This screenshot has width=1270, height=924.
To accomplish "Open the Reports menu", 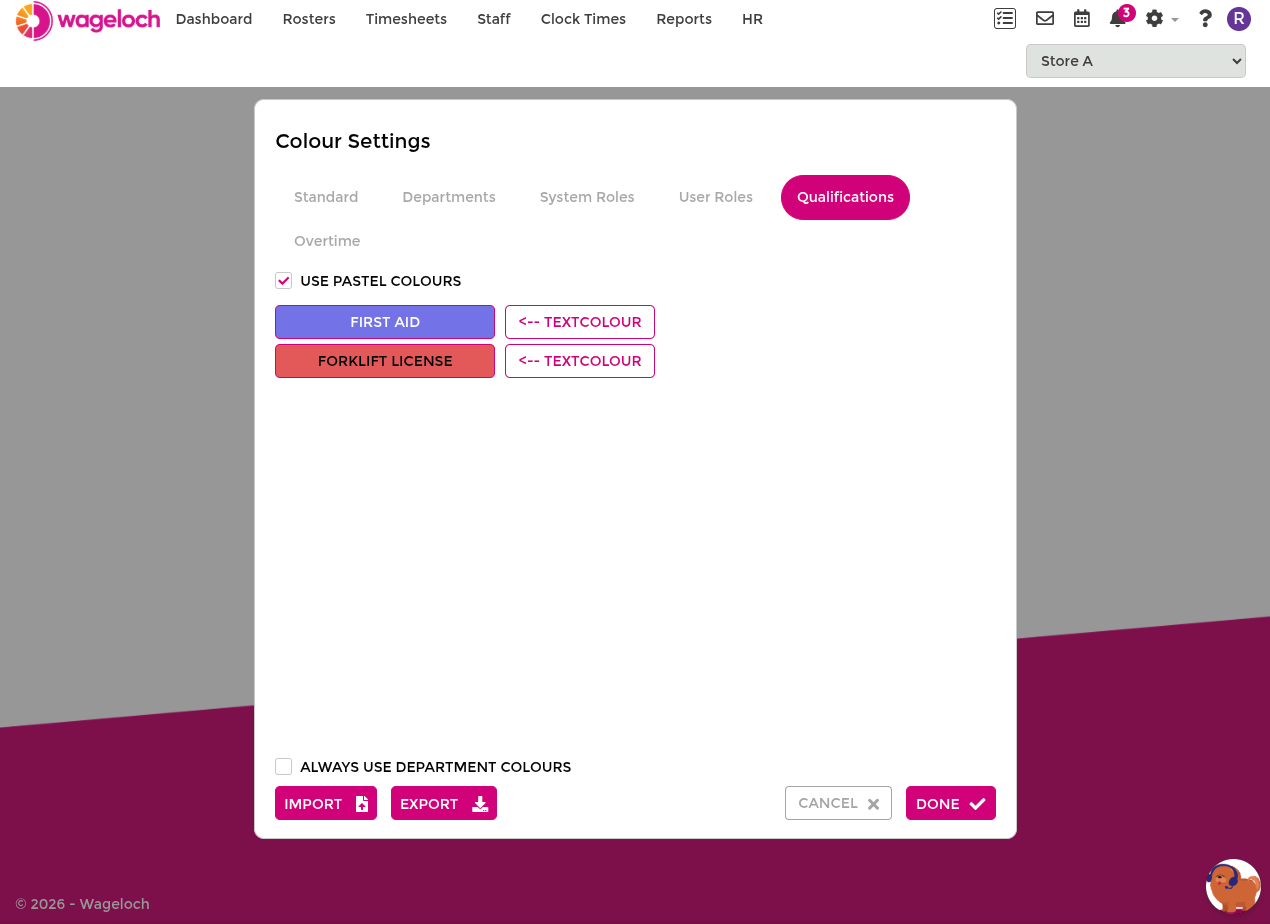I will pyautogui.click(x=684, y=19).
